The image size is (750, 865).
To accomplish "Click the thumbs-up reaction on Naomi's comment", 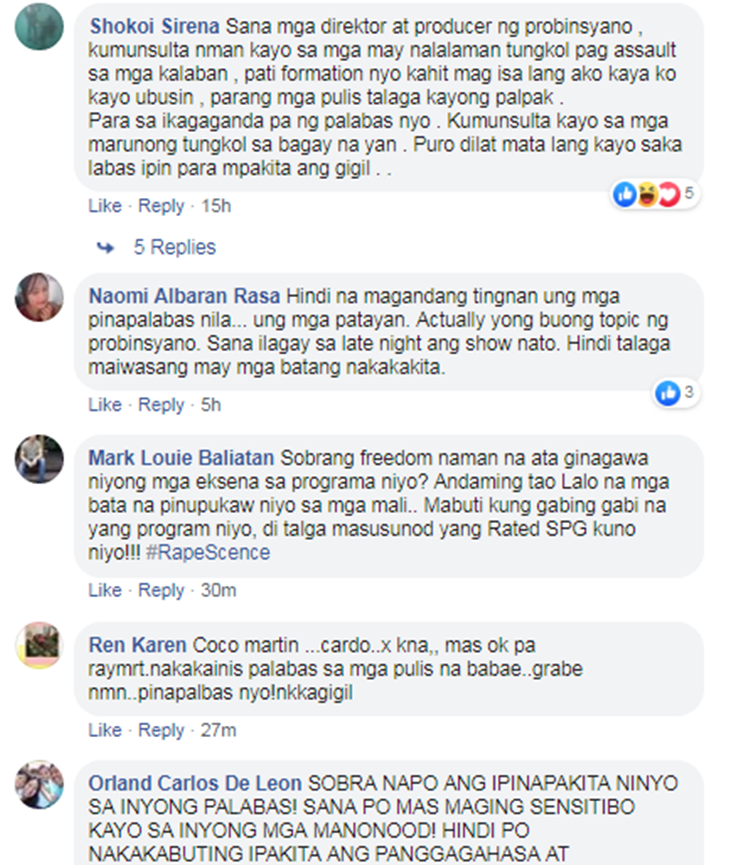I will pos(667,393).
